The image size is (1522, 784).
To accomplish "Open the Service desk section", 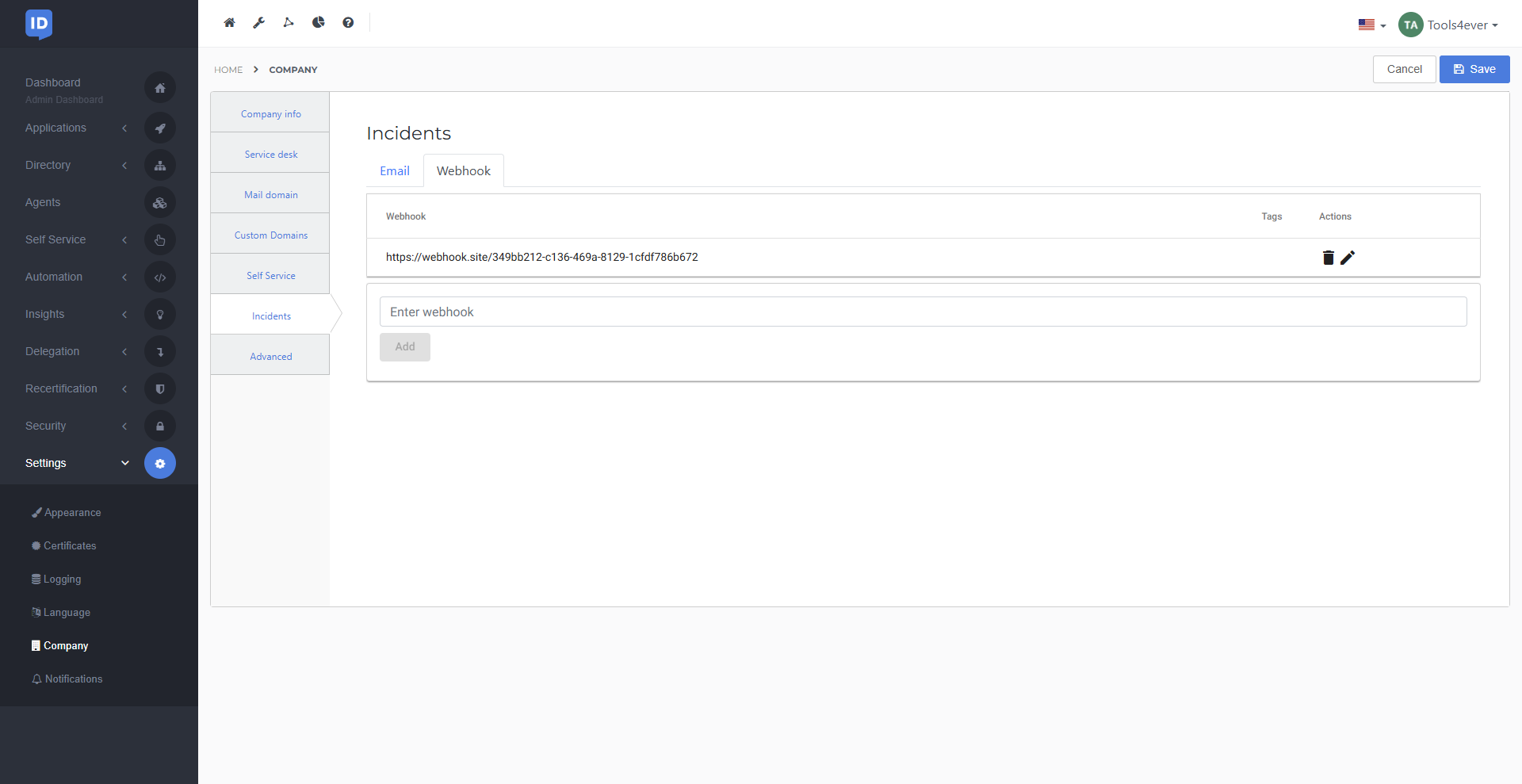I will pos(270,154).
